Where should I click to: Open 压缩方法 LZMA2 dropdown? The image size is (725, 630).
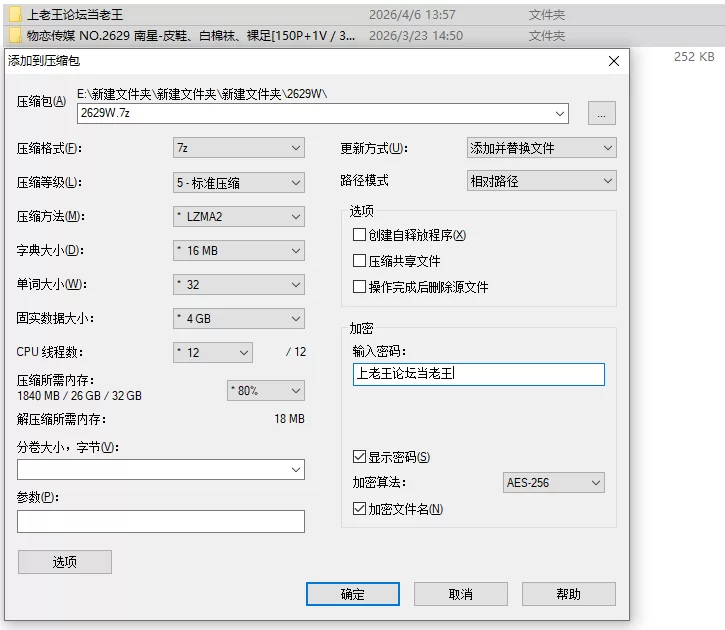click(x=239, y=216)
